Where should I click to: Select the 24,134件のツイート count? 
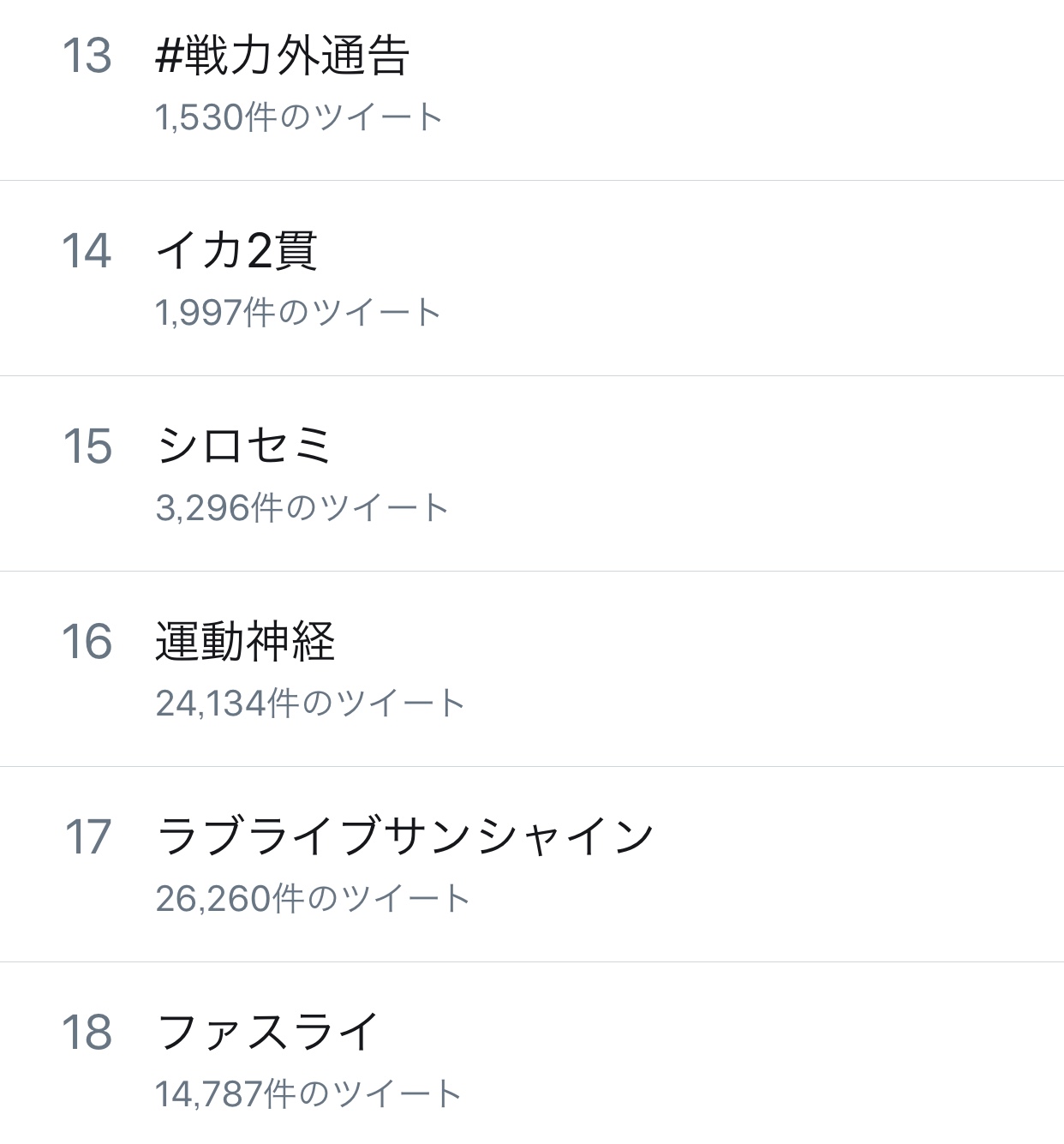tap(310, 704)
